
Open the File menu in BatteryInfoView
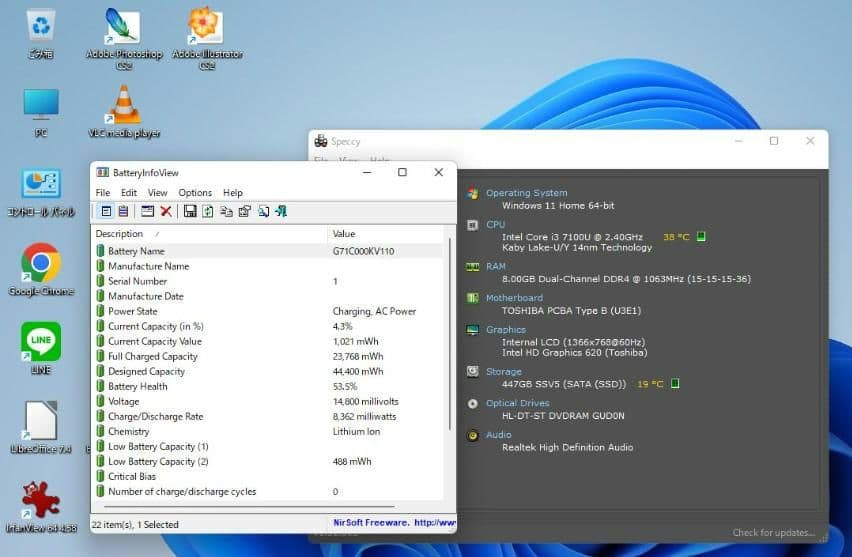pos(103,193)
